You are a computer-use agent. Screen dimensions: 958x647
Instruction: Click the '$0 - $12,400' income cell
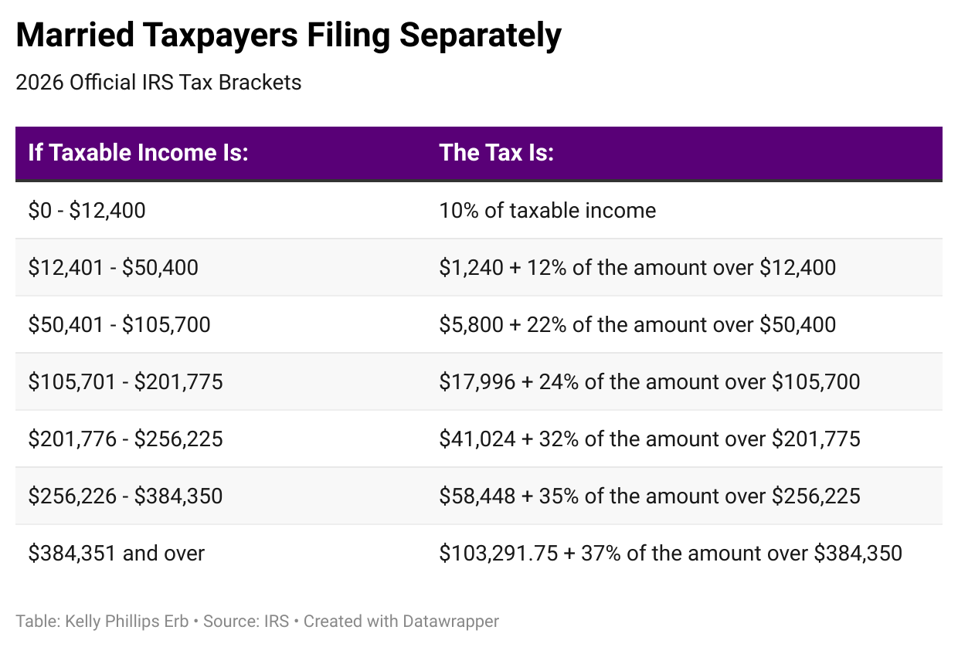tap(87, 210)
